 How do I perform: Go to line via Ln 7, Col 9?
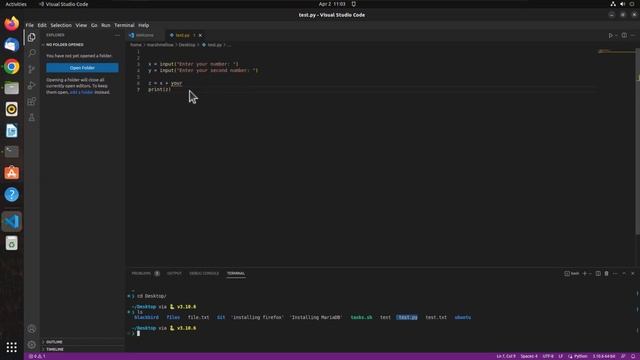506,356
